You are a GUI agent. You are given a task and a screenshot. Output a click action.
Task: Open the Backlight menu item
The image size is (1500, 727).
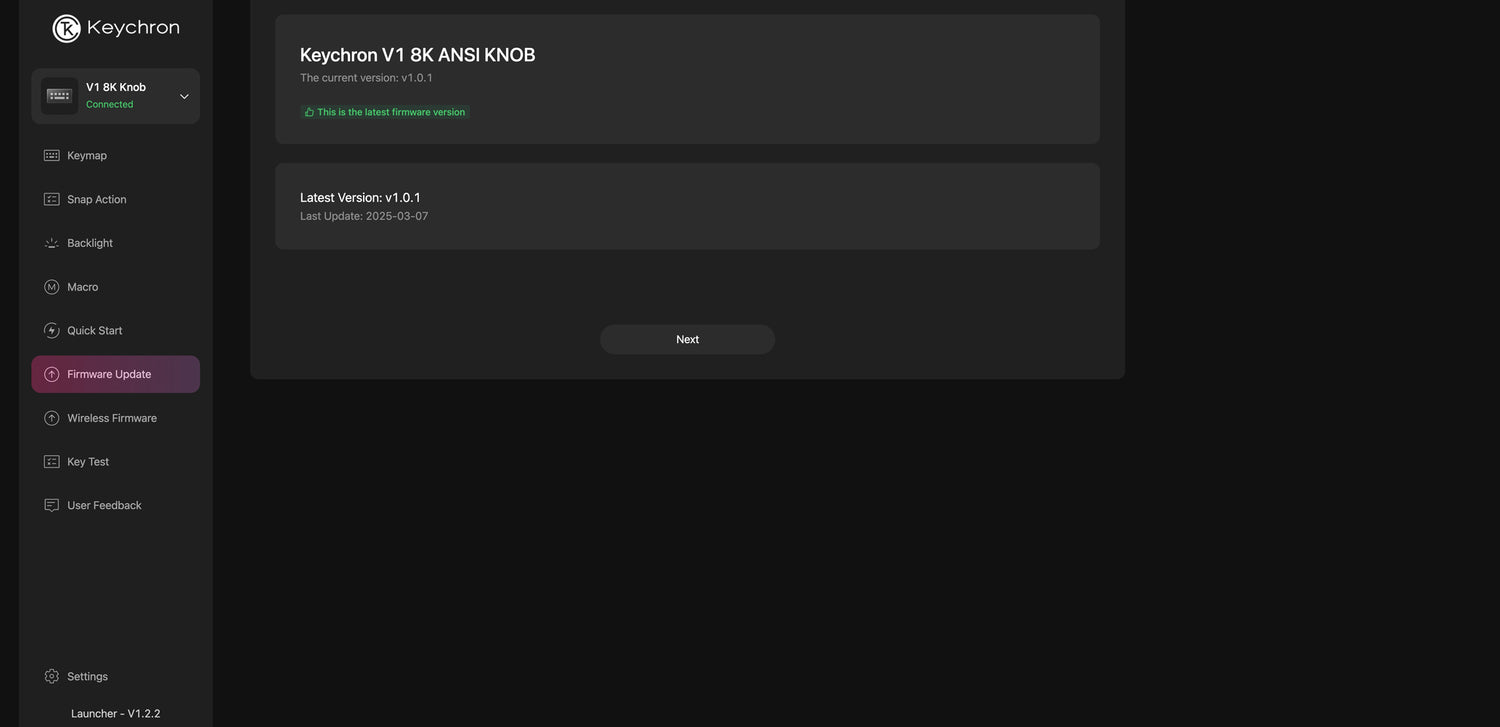click(x=115, y=243)
